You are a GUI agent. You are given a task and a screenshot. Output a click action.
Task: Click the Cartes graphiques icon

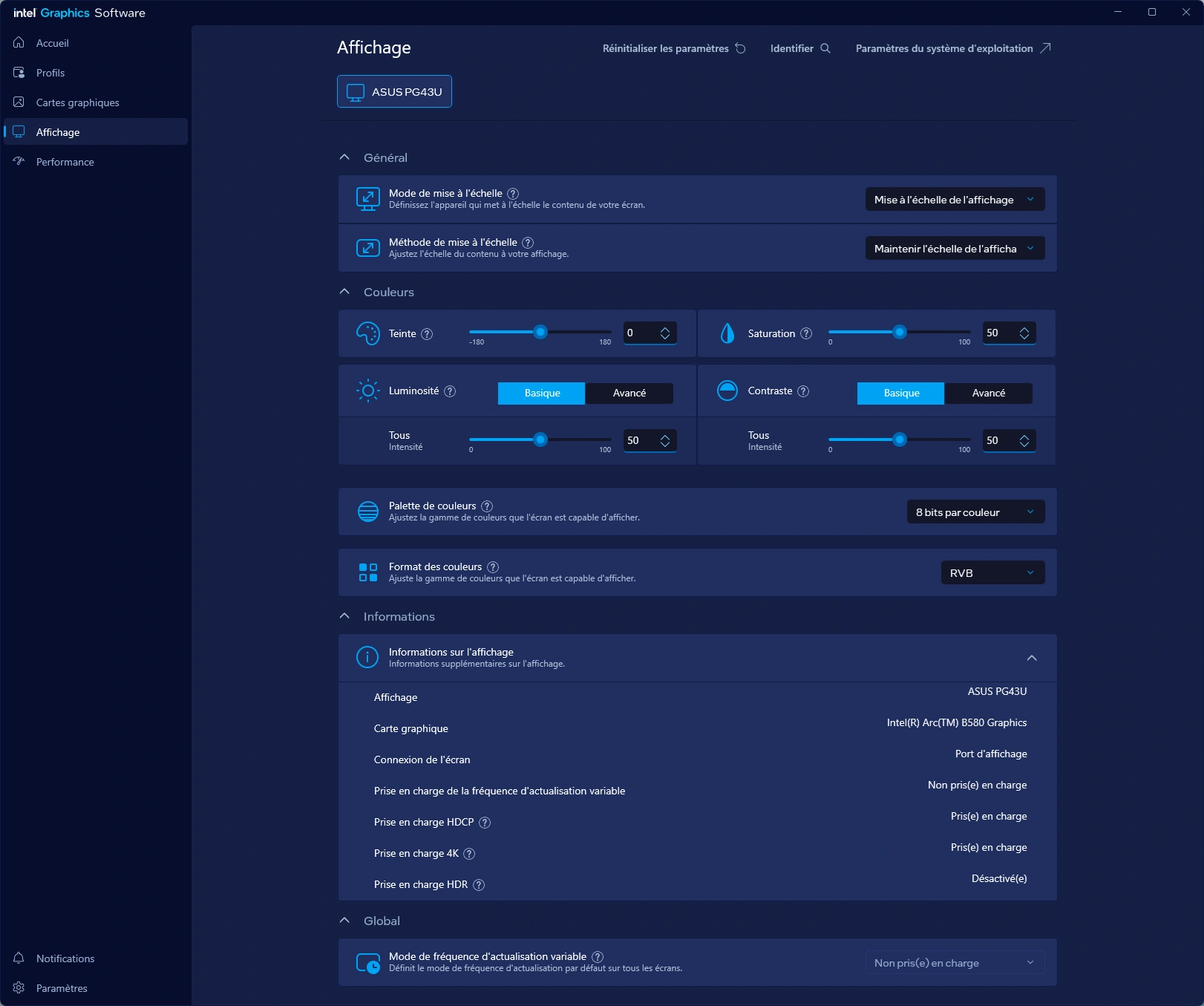19,102
